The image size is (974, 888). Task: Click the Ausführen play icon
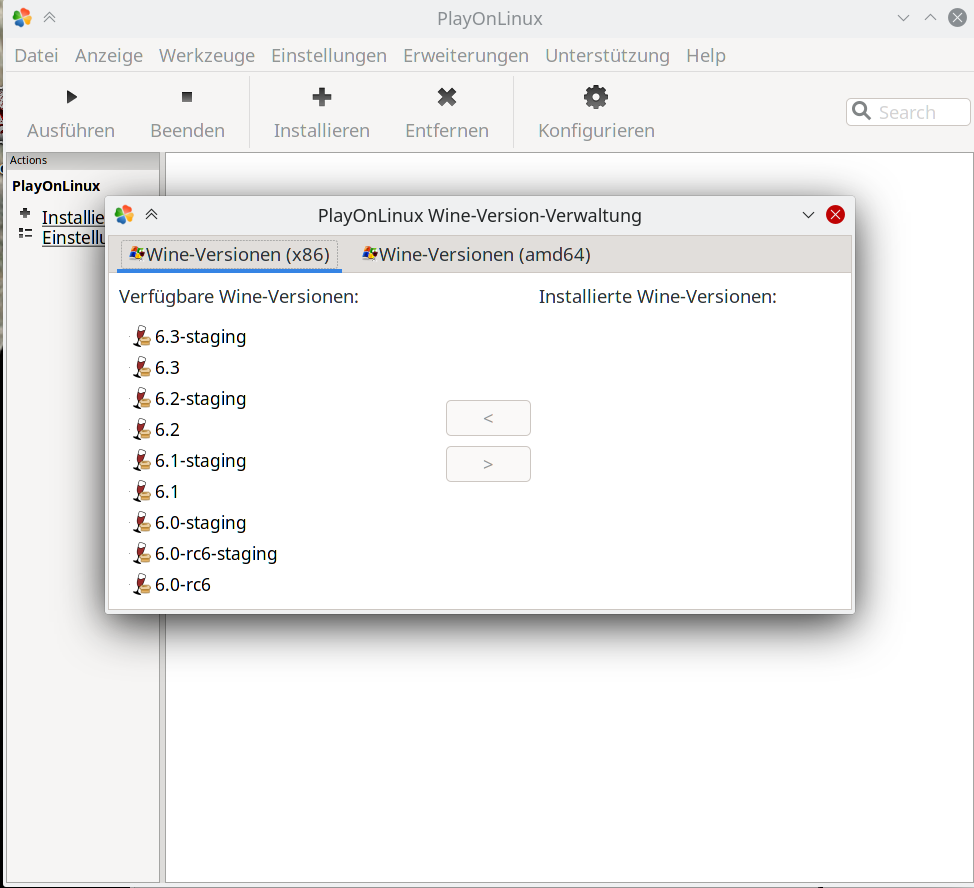(x=71, y=97)
